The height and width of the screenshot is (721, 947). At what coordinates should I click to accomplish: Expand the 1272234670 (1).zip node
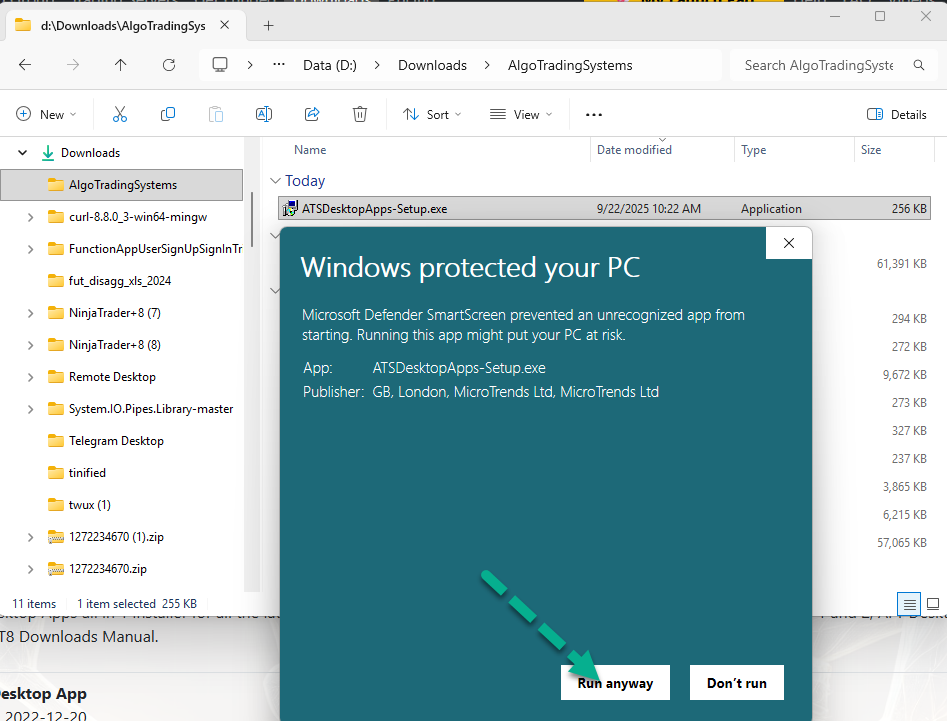tap(30, 537)
